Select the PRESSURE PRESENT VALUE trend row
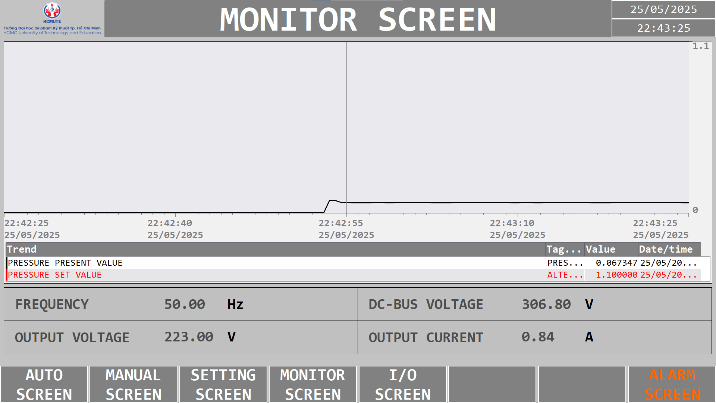The height and width of the screenshot is (403, 716). coord(353,263)
